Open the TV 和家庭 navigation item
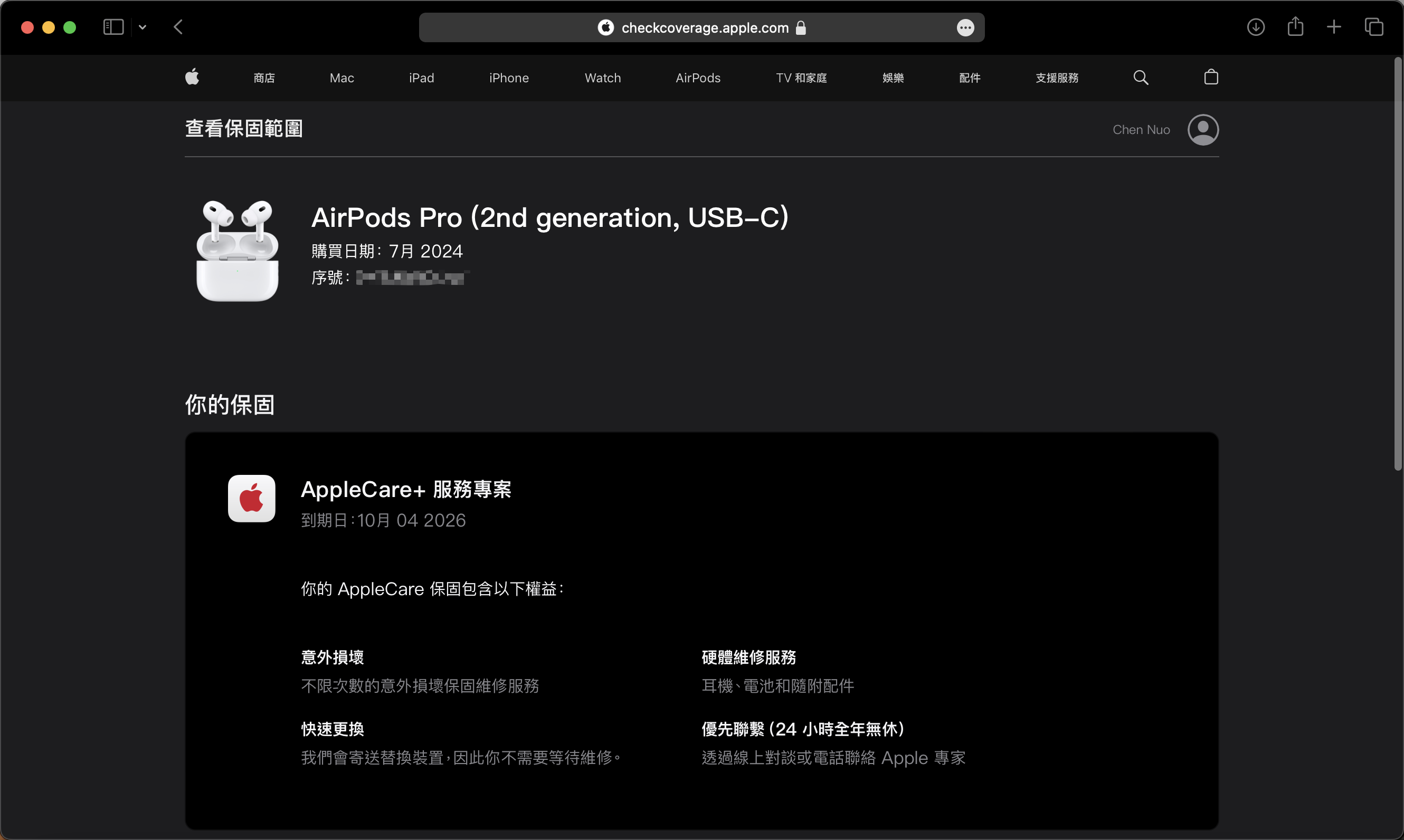Viewport: 1404px width, 840px height. click(802, 78)
